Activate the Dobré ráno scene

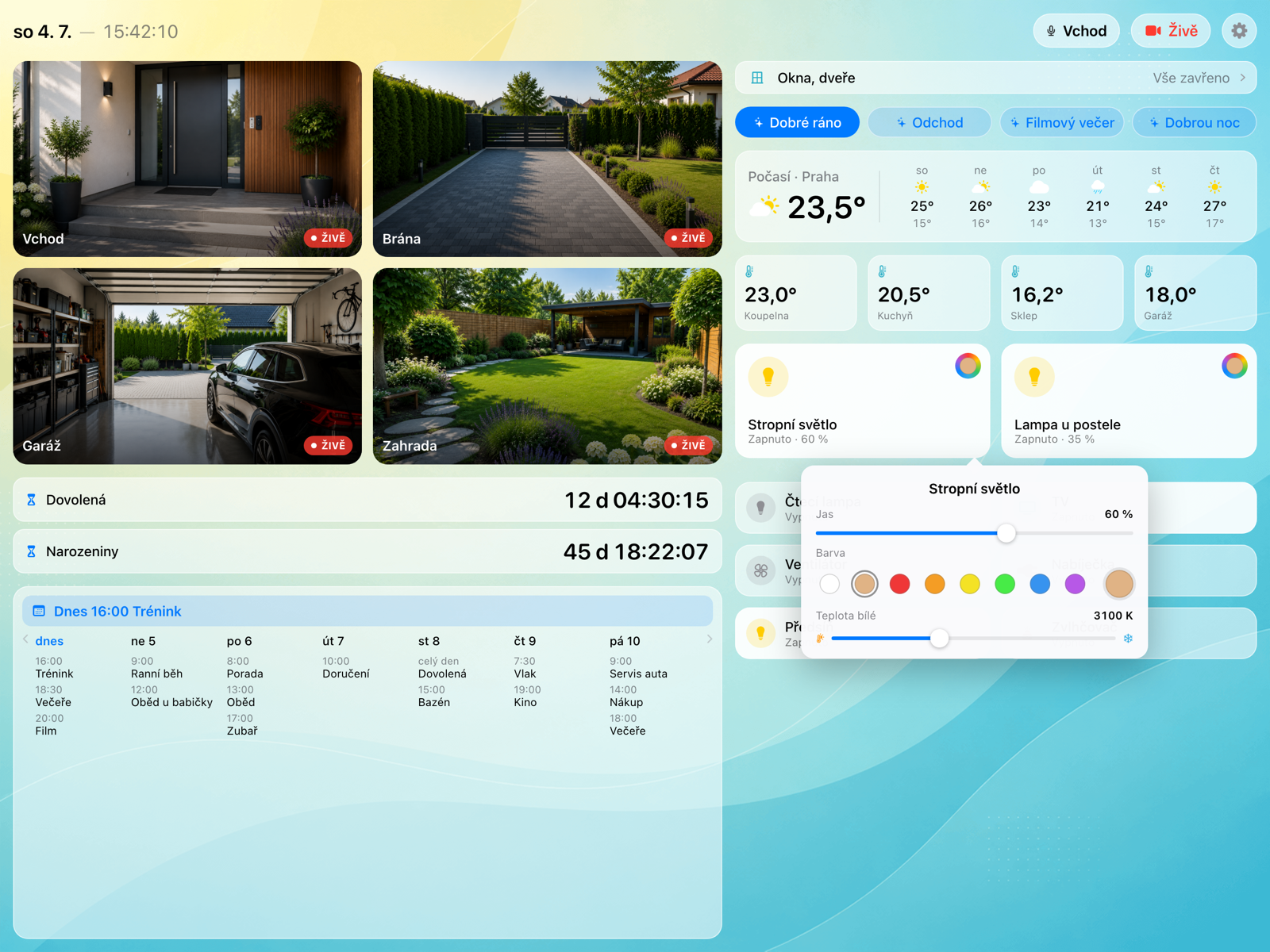(x=797, y=122)
